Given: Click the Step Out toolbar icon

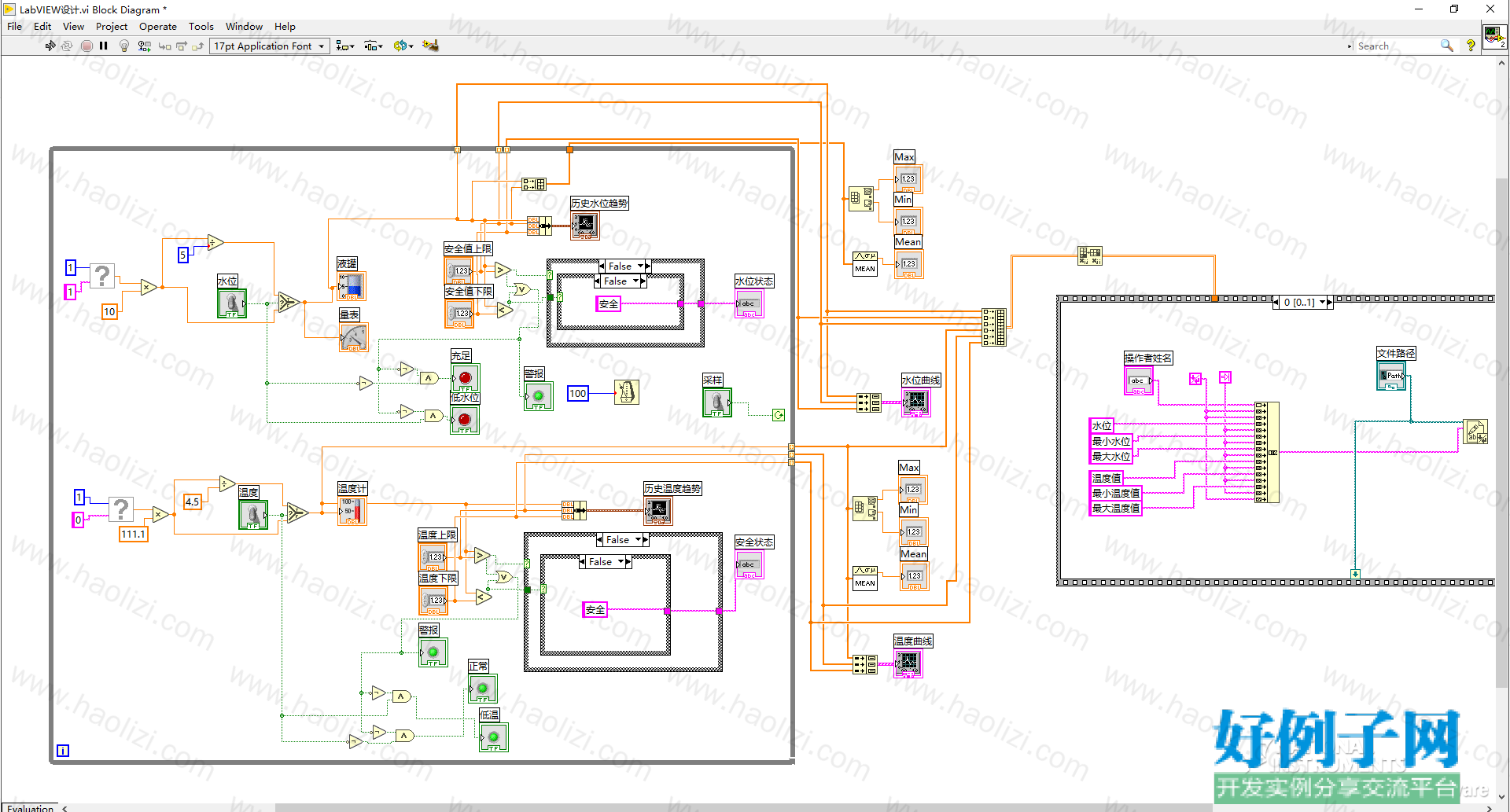Looking at the screenshot, I should pos(197,46).
